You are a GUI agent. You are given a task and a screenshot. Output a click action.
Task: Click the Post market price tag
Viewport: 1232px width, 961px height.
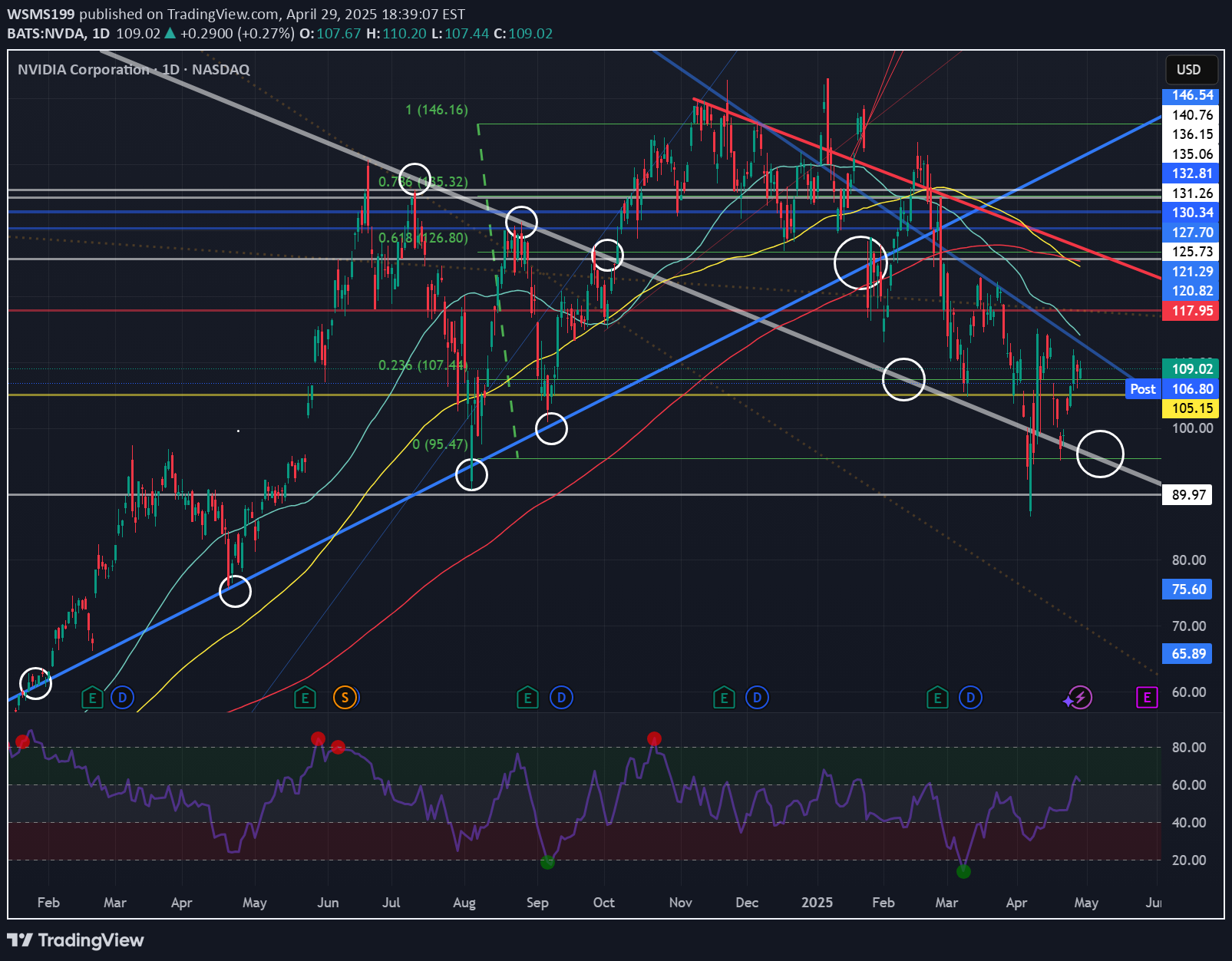point(1143,389)
